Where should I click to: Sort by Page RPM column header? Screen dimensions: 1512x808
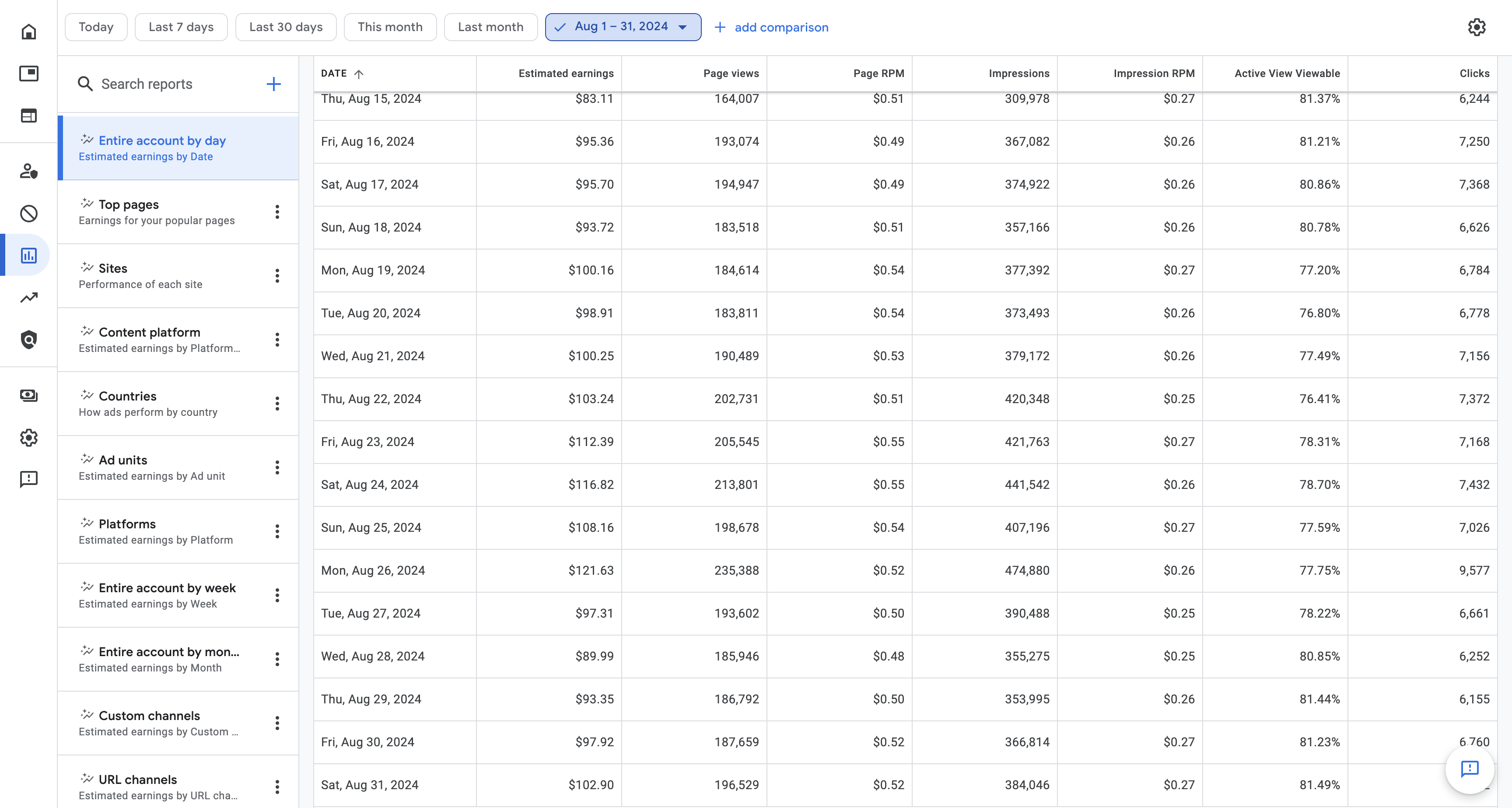pos(878,74)
